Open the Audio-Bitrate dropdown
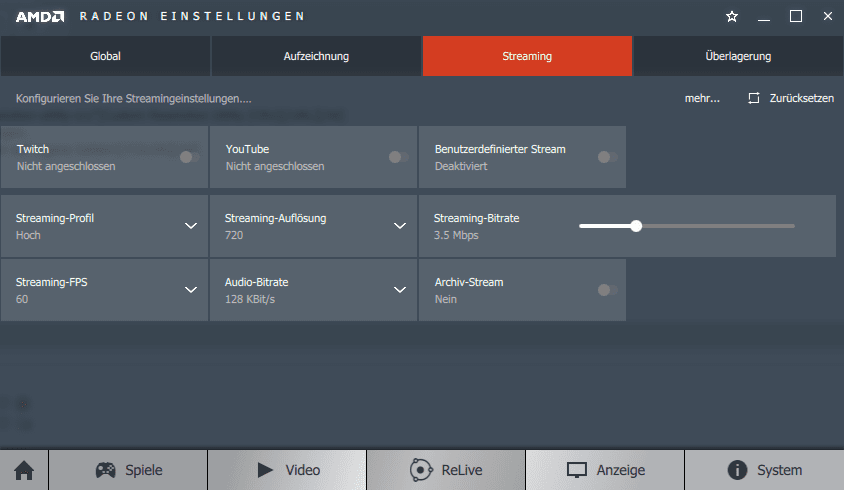Viewport: 844px width, 490px height. 399,290
